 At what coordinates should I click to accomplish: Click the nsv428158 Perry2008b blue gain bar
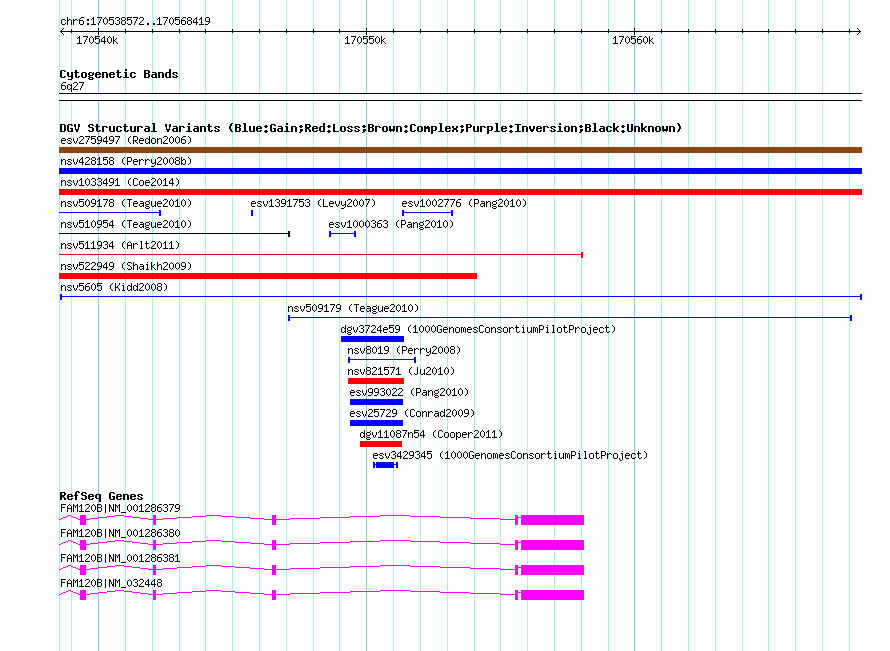coord(460,171)
